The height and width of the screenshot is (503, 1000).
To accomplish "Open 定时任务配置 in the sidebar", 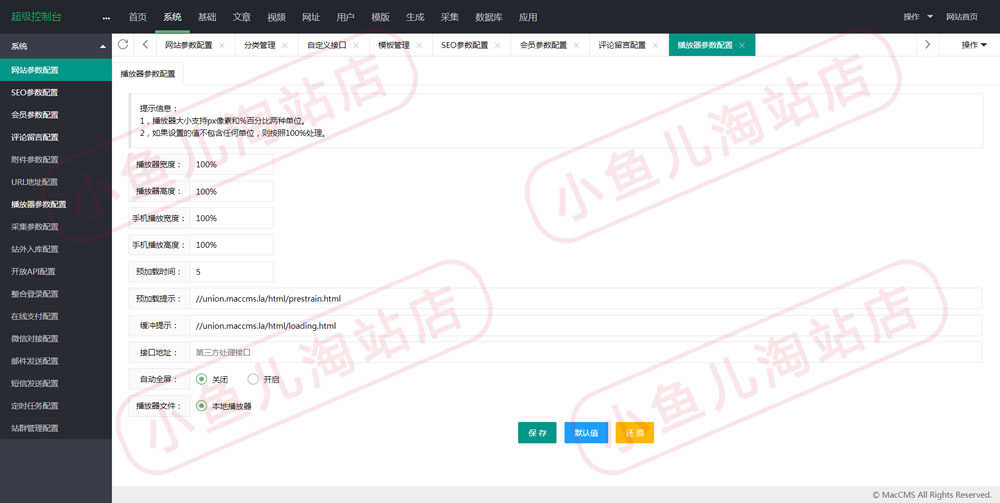I will tap(55, 405).
